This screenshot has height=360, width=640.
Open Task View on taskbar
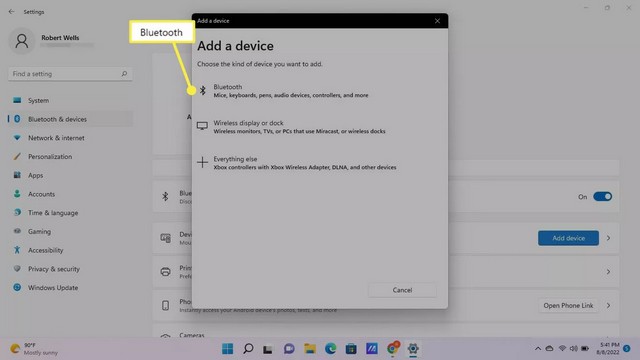(268, 349)
